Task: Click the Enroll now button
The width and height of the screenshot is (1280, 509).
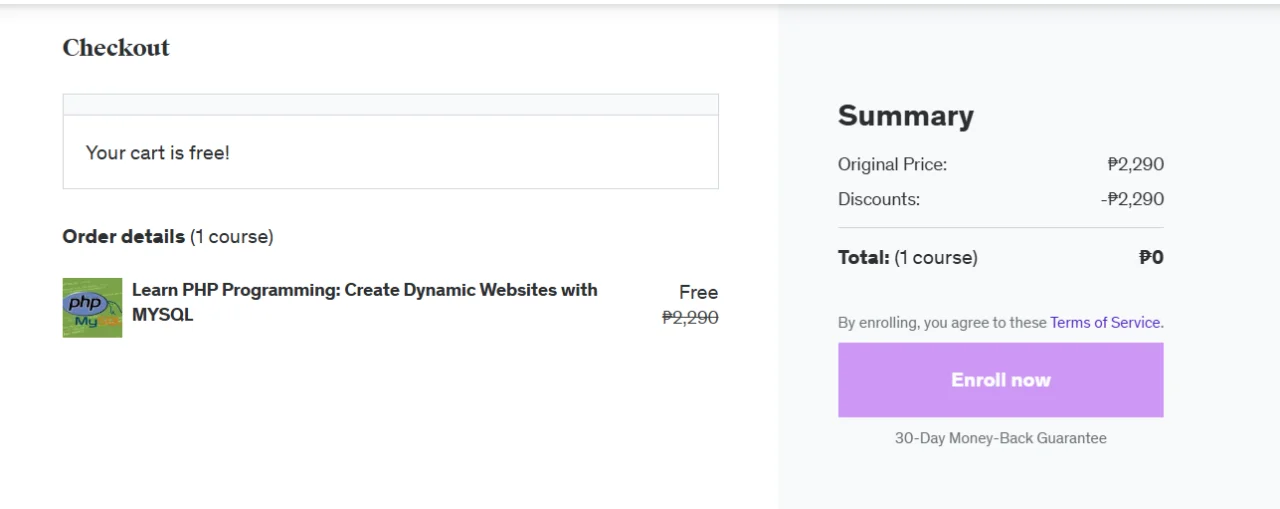Action: 1000,380
